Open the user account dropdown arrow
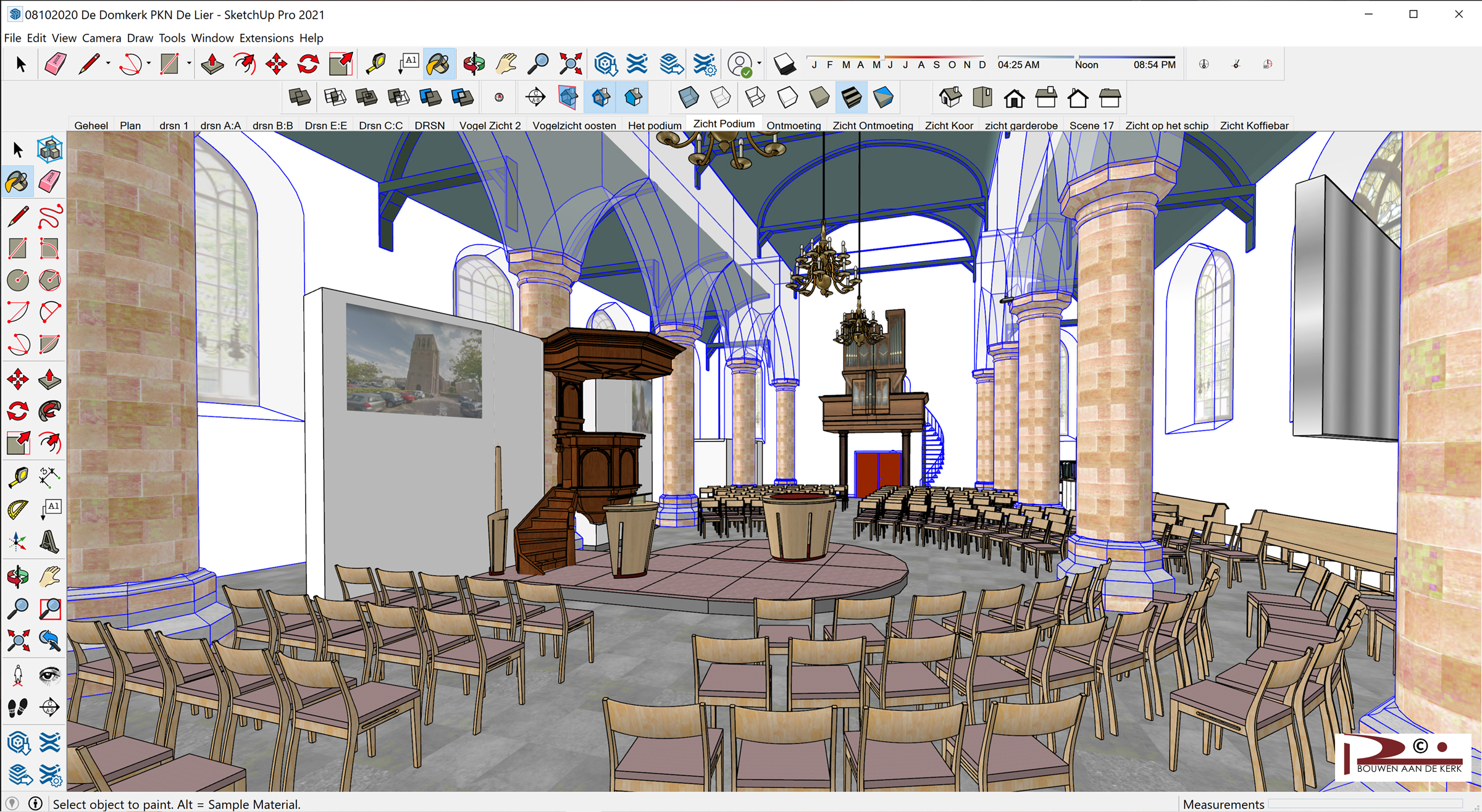 tap(759, 64)
